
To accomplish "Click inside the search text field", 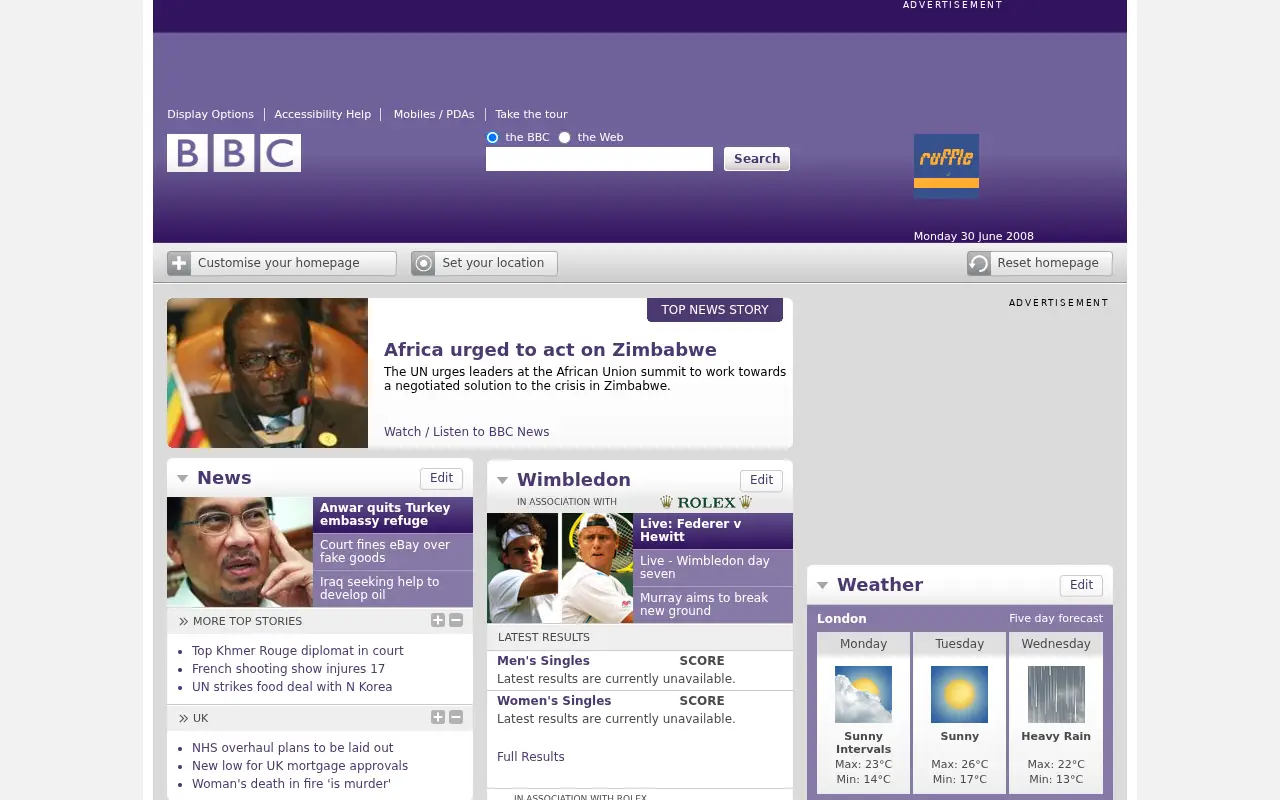I will click(x=599, y=159).
